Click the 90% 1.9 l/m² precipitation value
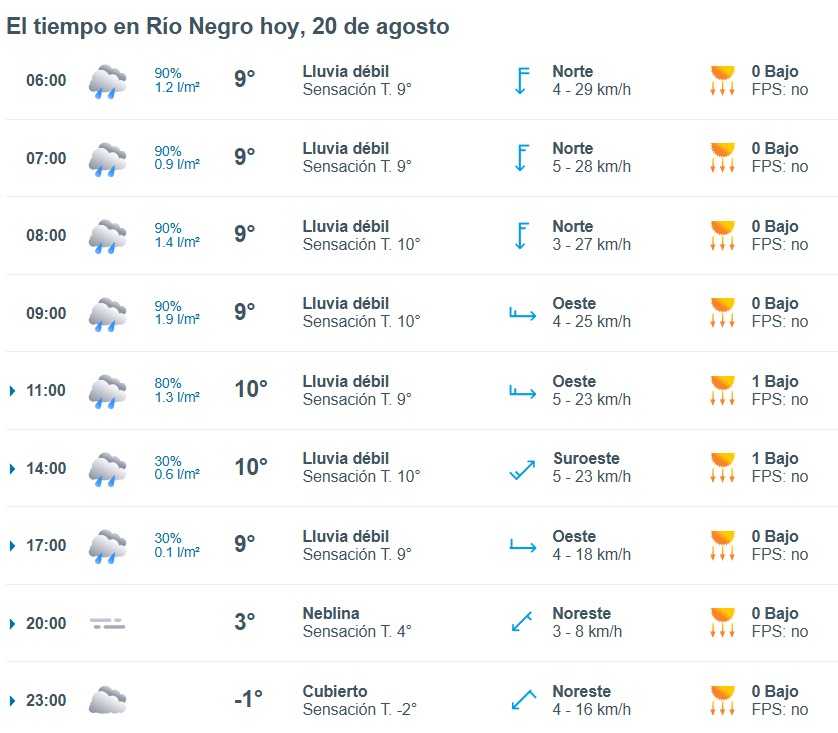838x733 pixels. tap(177, 313)
